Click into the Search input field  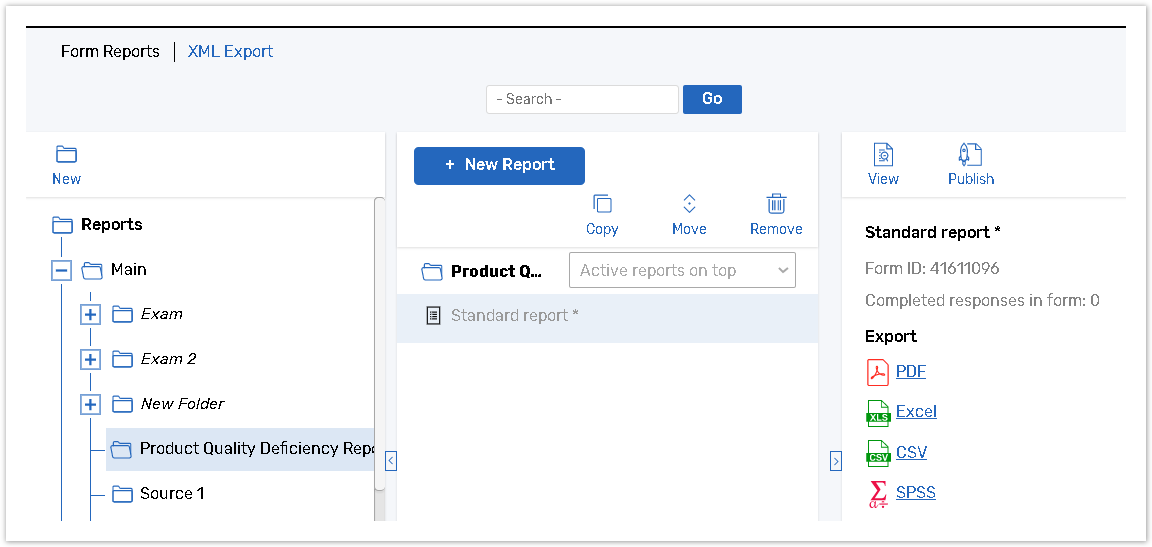point(582,99)
